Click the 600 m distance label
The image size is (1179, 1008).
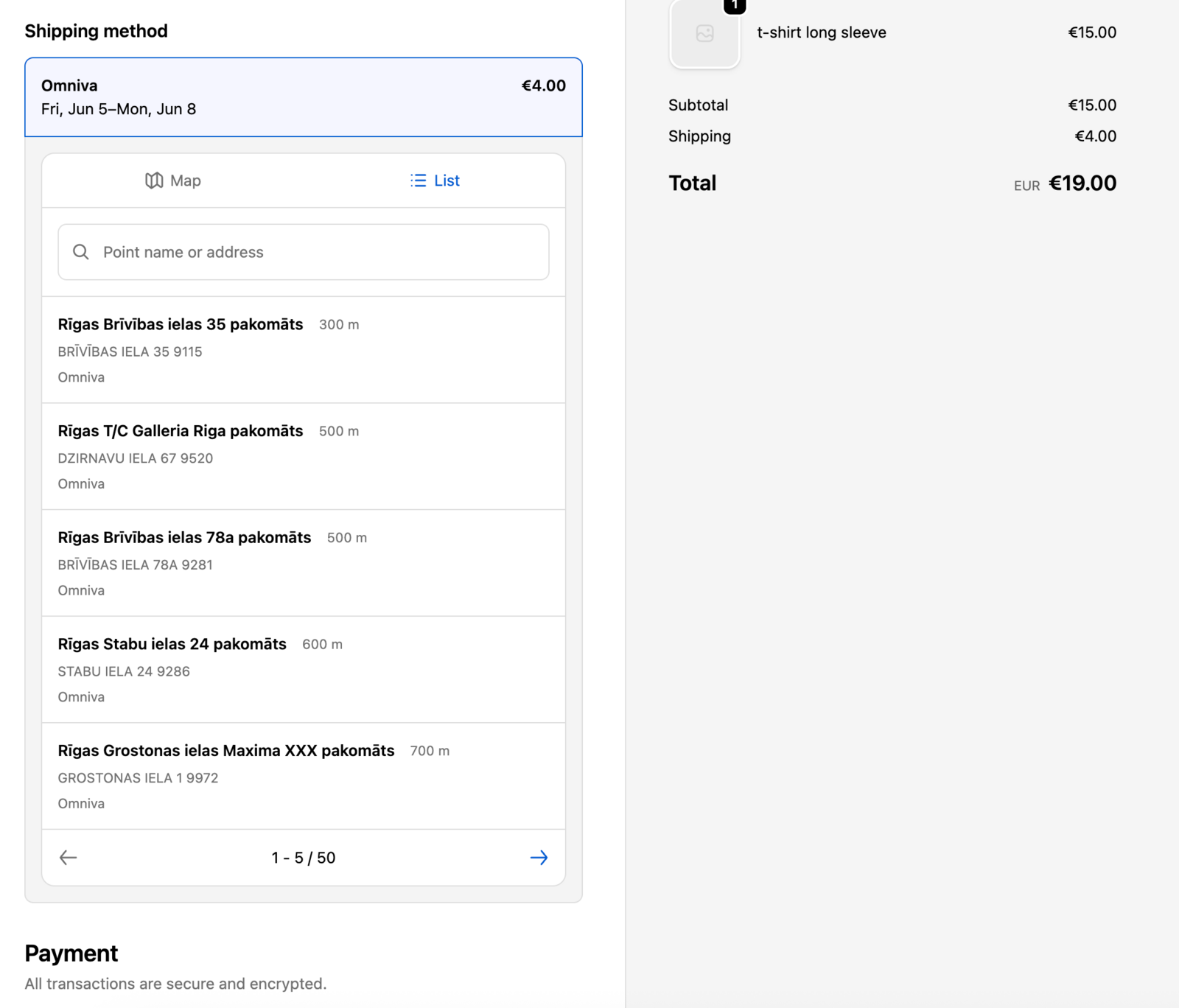[x=322, y=644]
